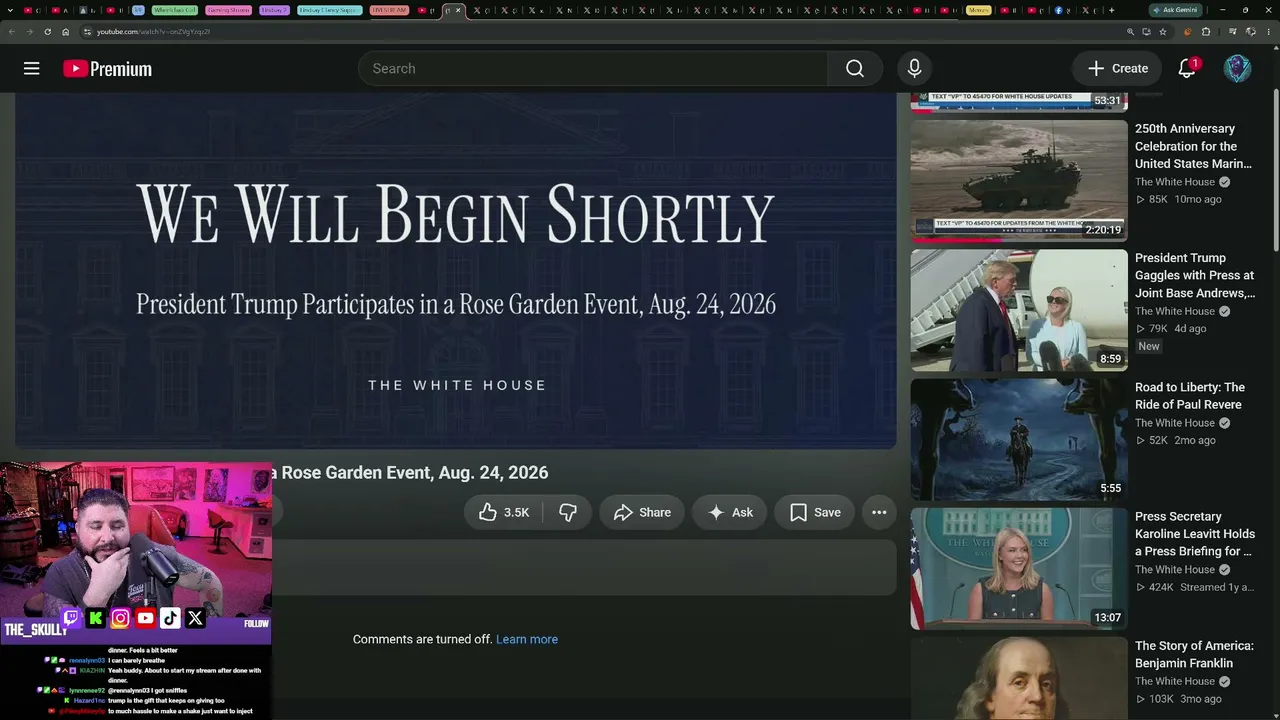Save the video to a playlist

tap(814, 512)
